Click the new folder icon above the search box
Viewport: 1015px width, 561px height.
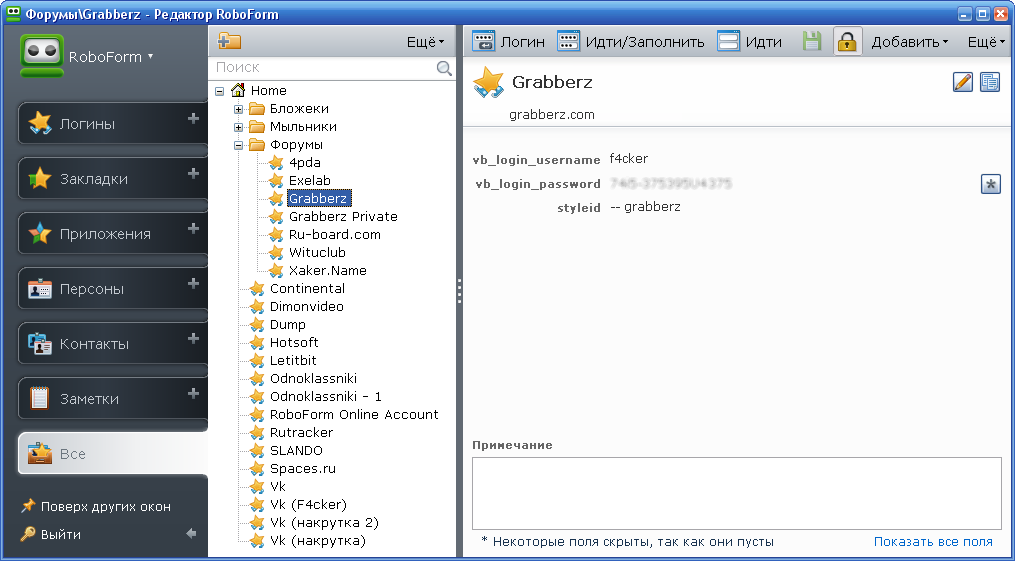[229, 41]
